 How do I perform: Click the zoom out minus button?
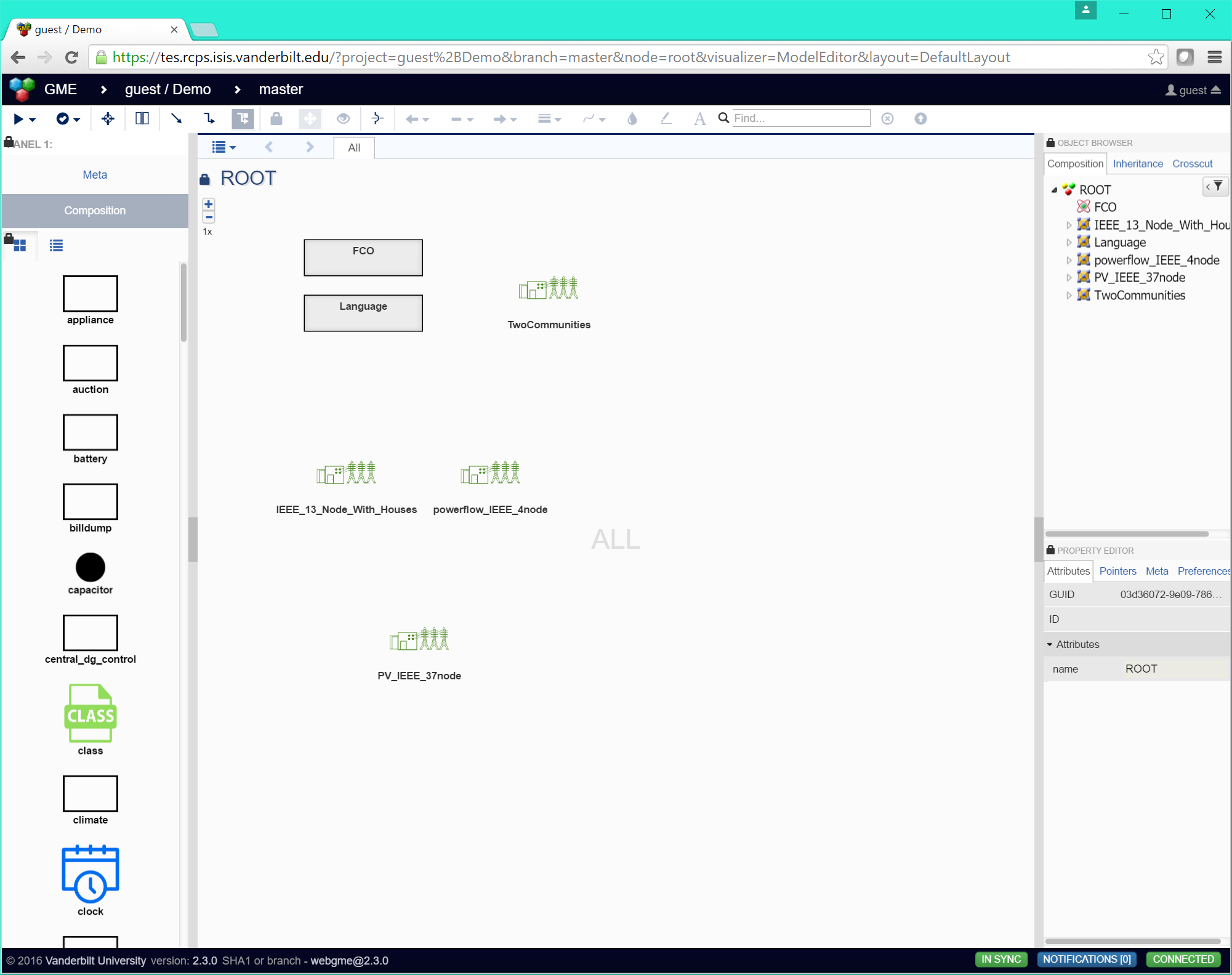pyautogui.click(x=209, y=217)
